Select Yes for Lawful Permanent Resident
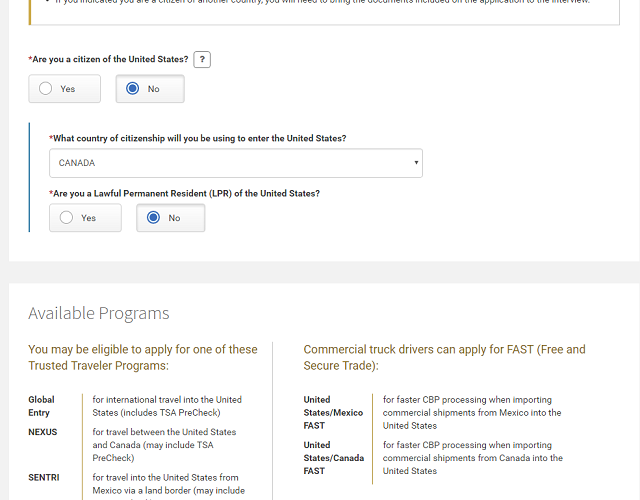 85,218
